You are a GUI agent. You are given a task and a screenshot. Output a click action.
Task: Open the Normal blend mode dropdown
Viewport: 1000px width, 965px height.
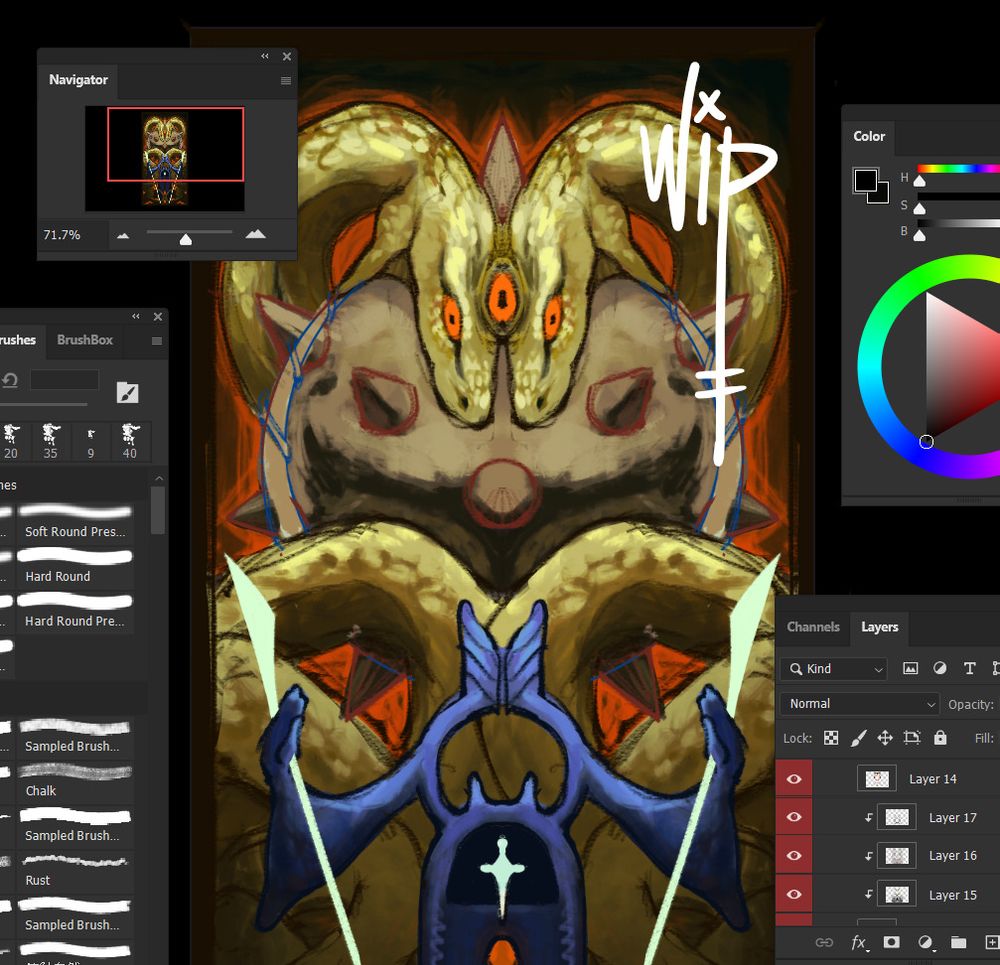[860, 703]
